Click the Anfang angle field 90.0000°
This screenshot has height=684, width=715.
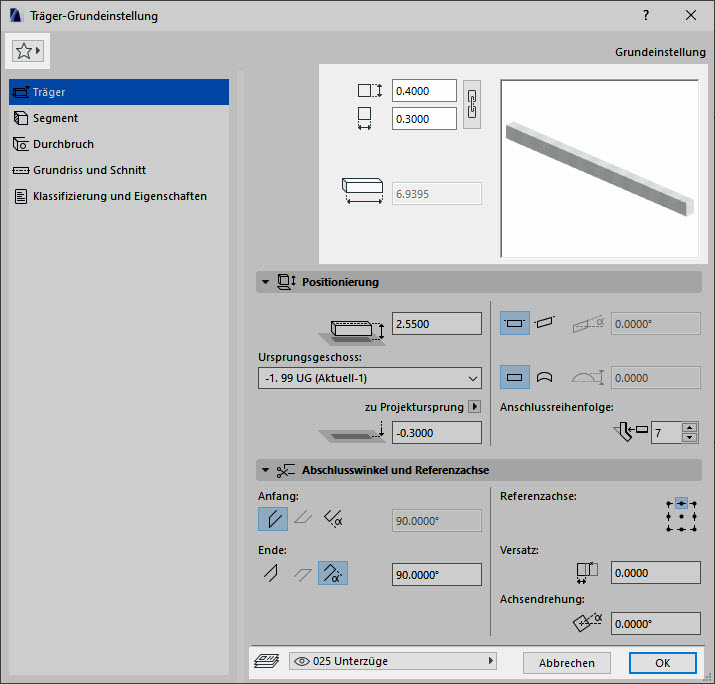[x=436, y=521]
